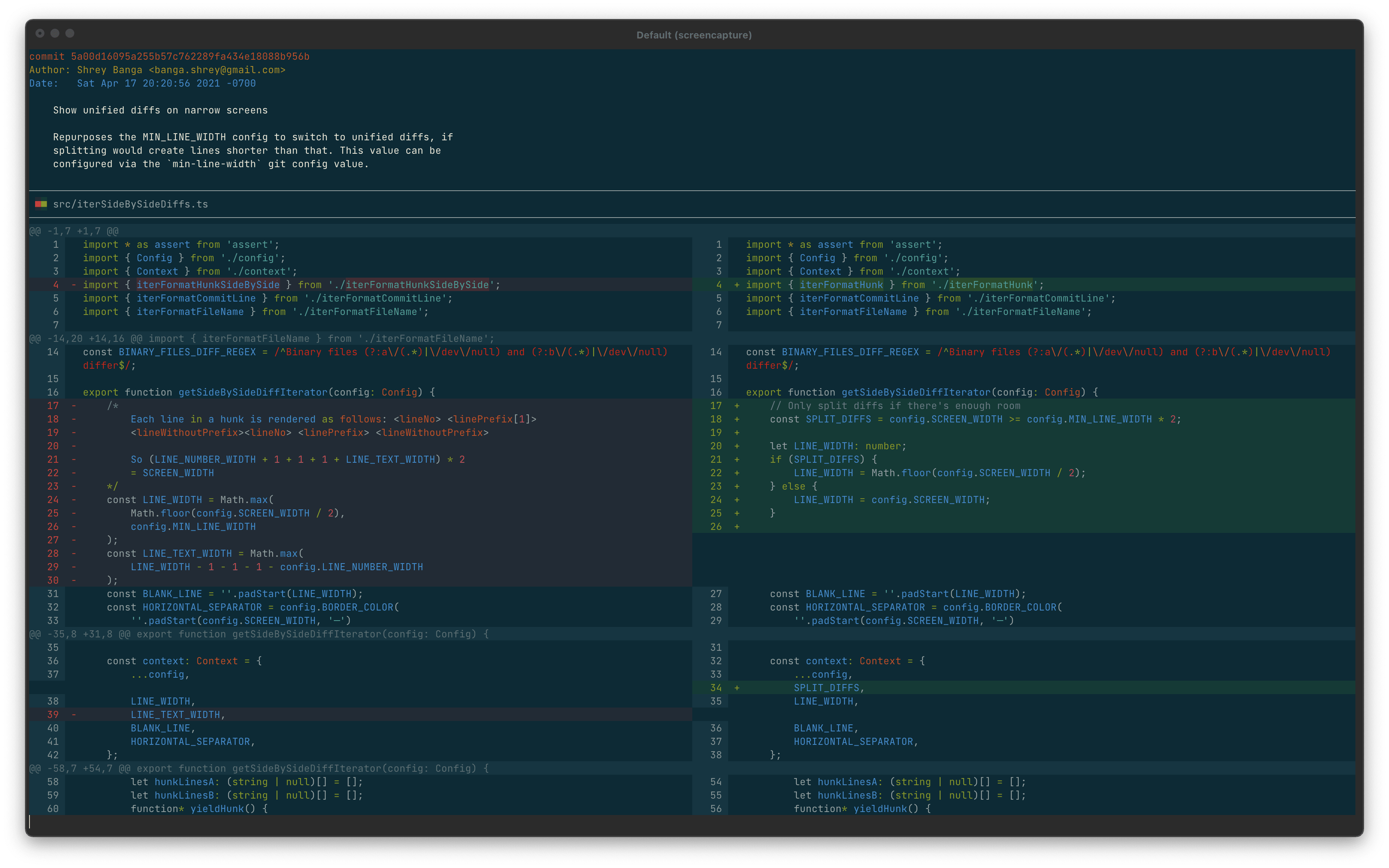
Task: Click the green zoom window button
Action: [x=69, y=33]
